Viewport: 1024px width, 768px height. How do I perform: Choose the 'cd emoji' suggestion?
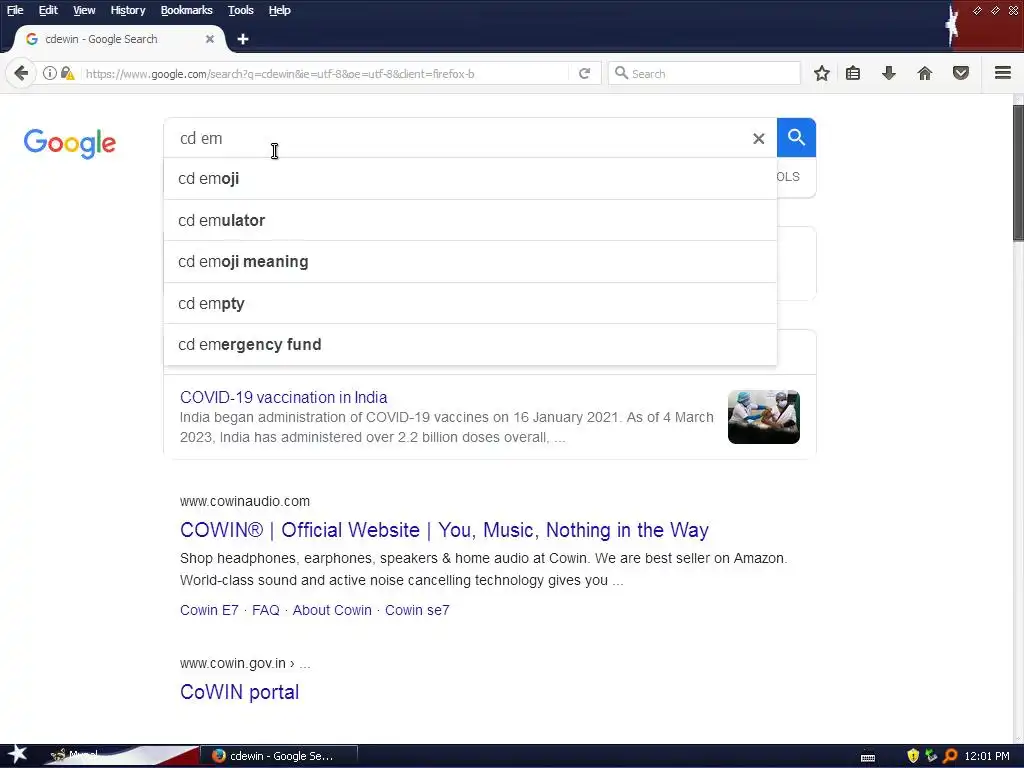(x=470, y=178)
